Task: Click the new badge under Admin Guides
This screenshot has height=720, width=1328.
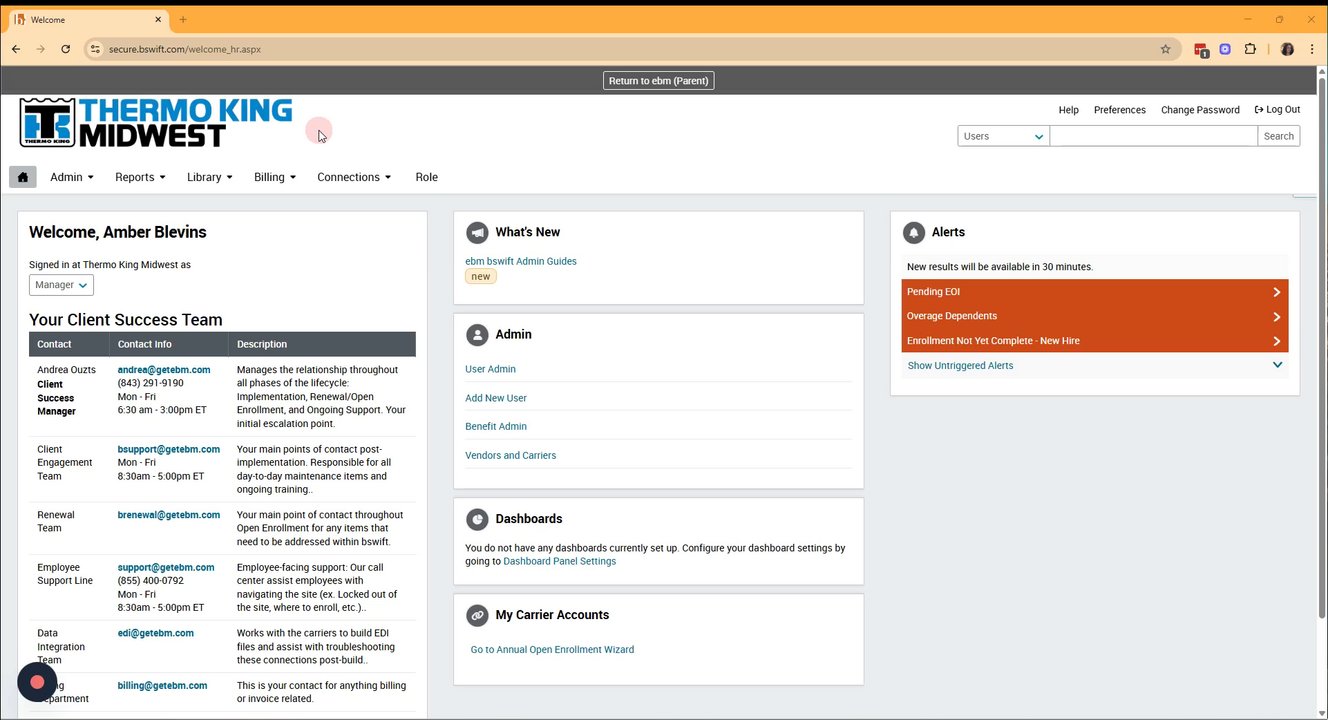Action: pos(481,277)
